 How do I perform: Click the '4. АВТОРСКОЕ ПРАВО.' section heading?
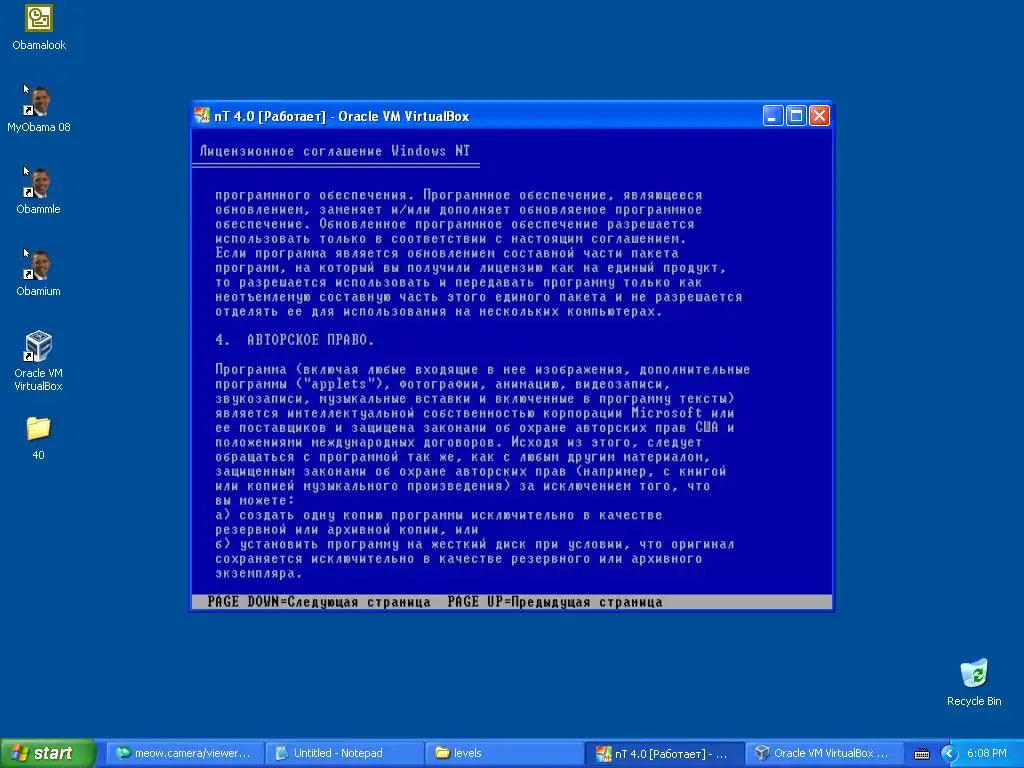[x=295, y=340]
